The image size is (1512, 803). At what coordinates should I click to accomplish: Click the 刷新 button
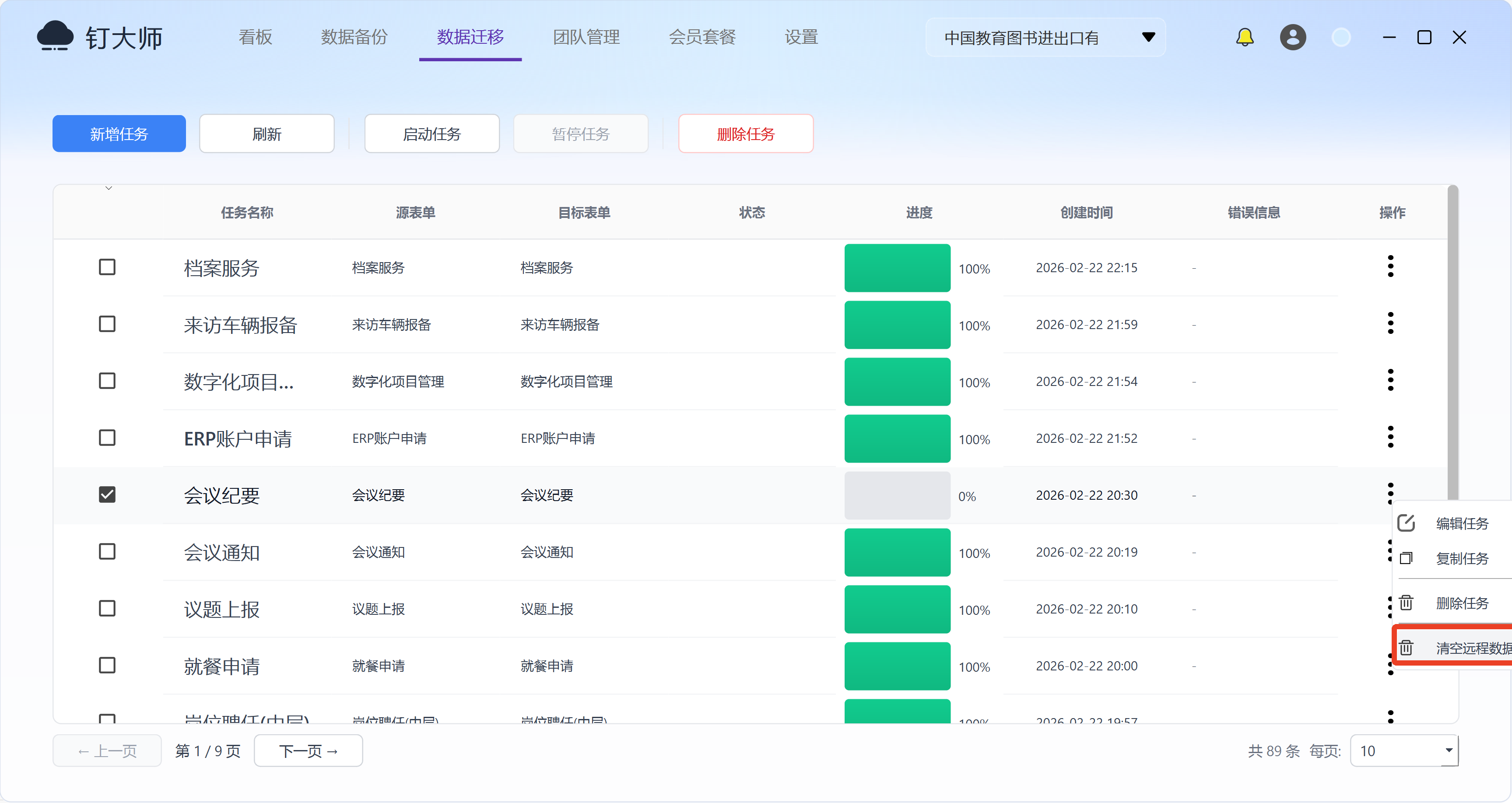click(x=267, y=134)
